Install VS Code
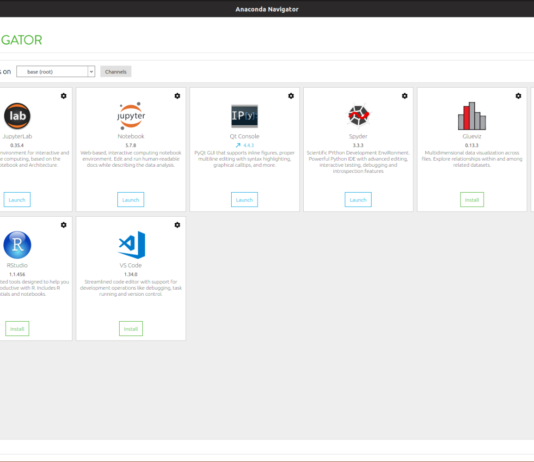 point(131,329)
